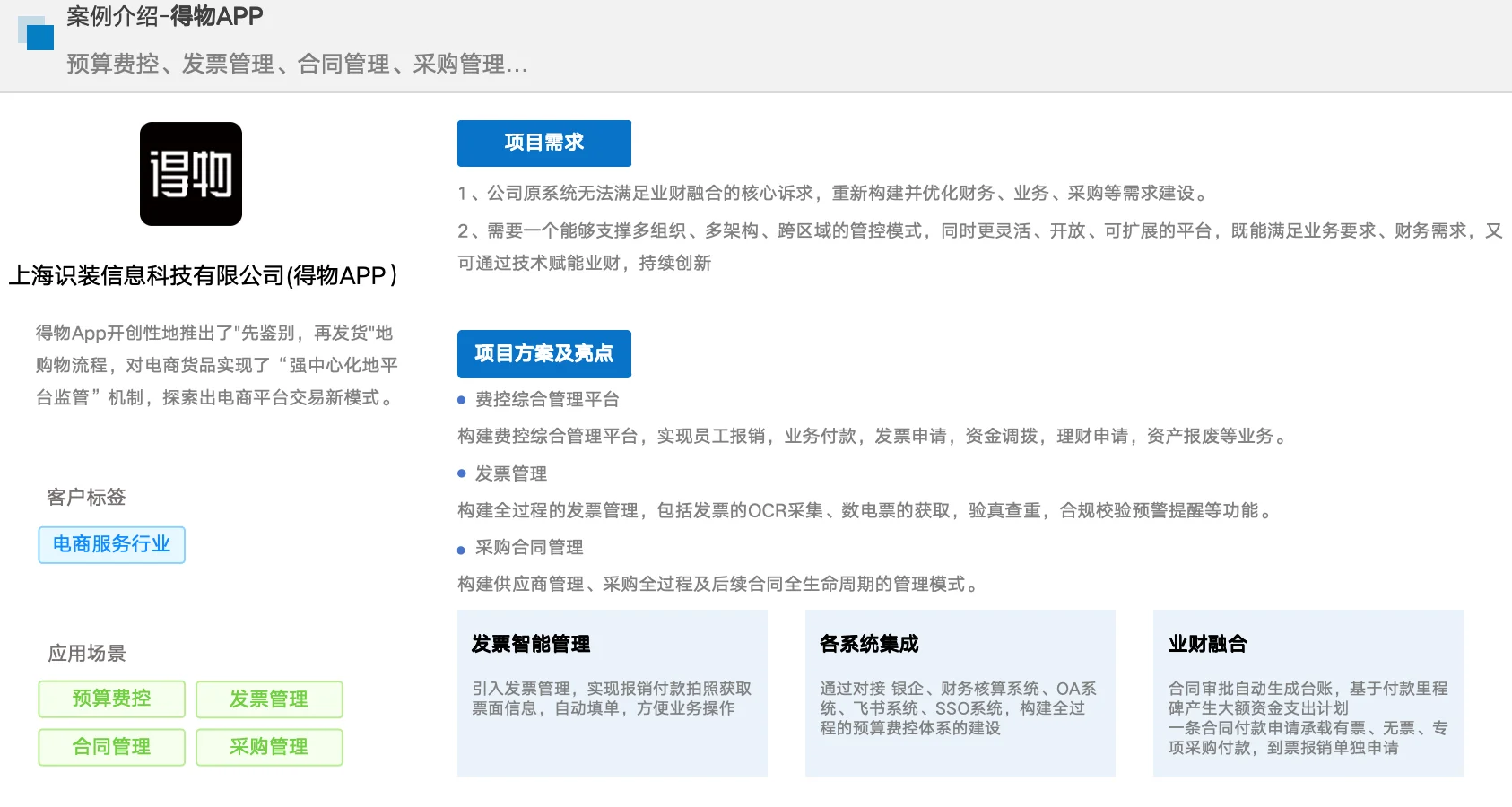Open the 发票智能管理 feature card
The height and width of the screenshot is (807, 1512).
coord(613,693)
